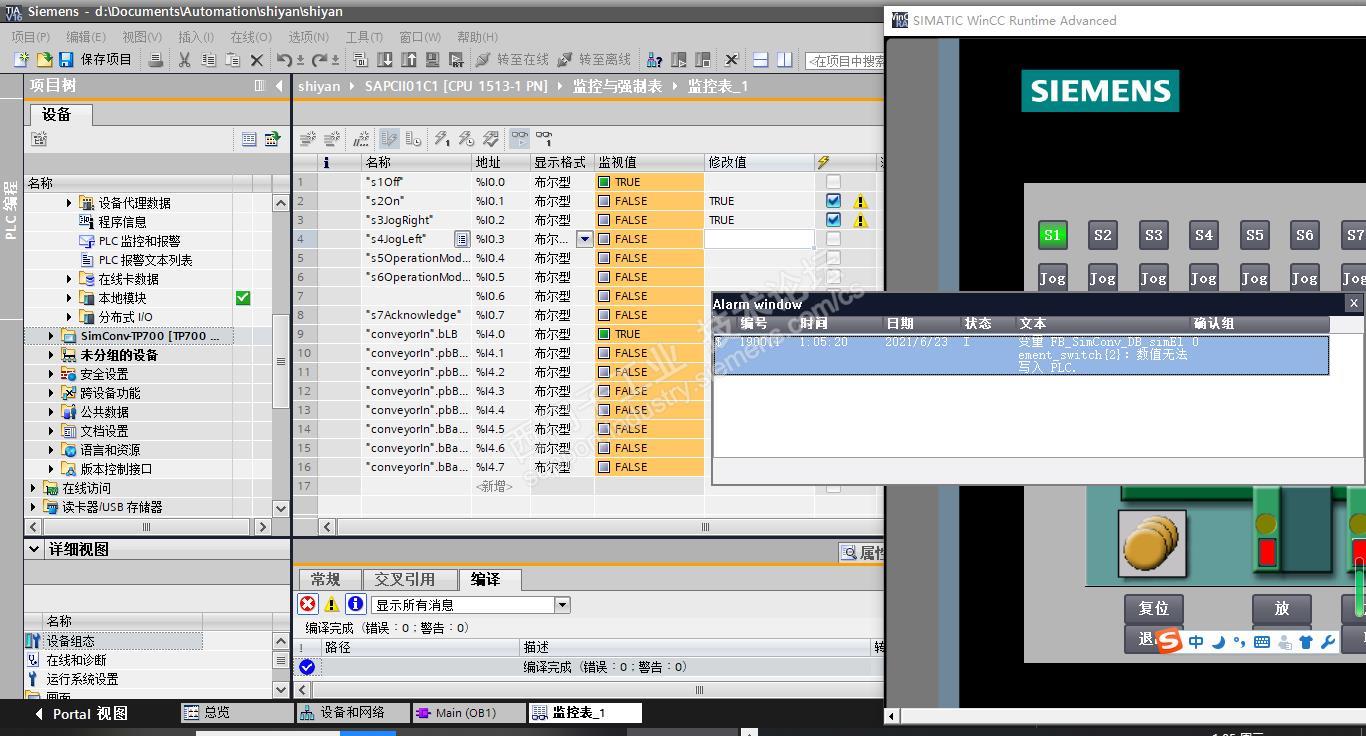Screen dimensions: 1366x736
Task: Click the Sogou input method S icon
Action: click(1170, 641)
